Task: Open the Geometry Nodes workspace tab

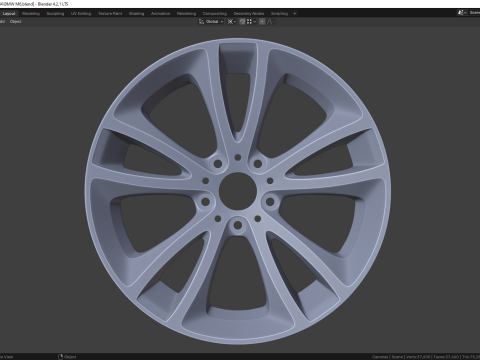Action: (x=249, y=14)
